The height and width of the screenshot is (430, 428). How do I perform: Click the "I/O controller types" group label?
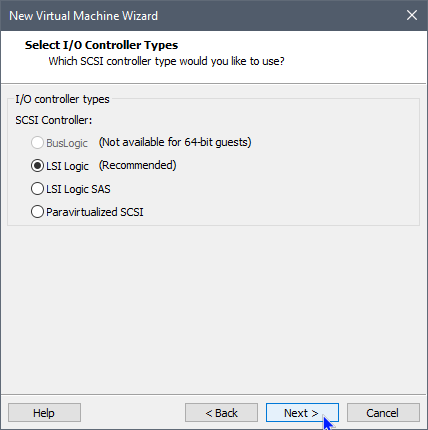(x=62, y=99)
